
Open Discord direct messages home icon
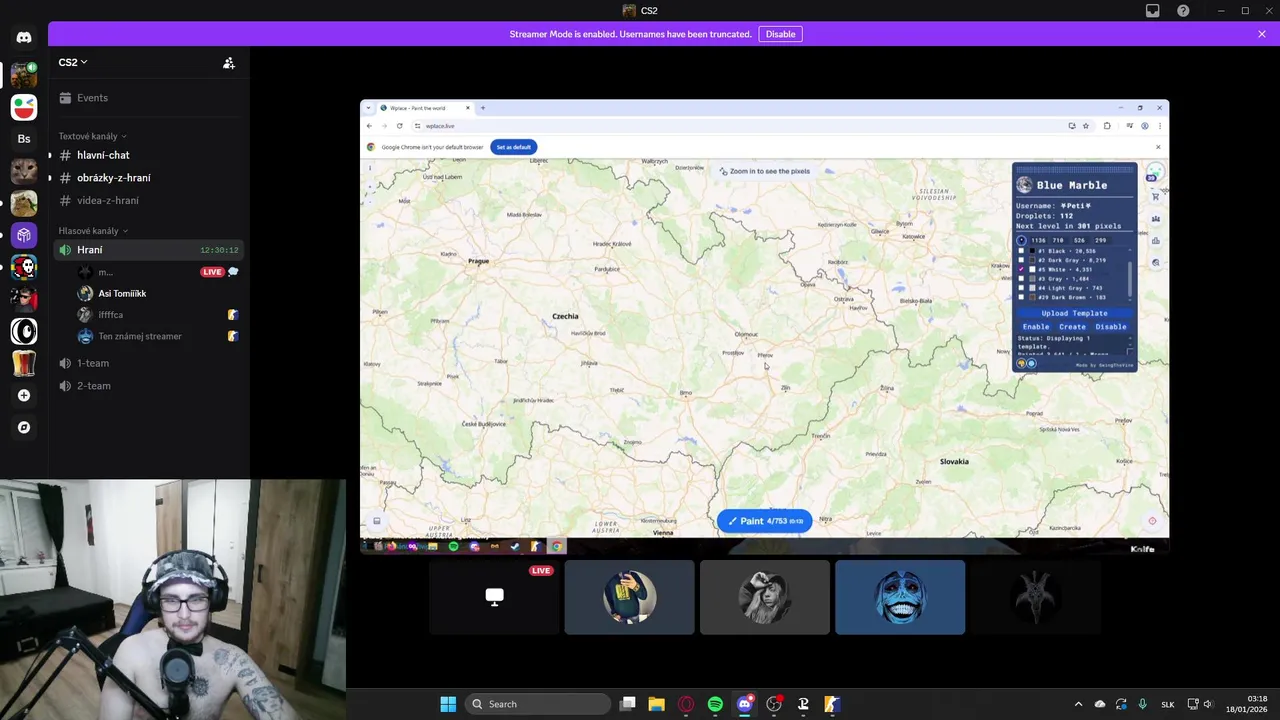point(24,37)
